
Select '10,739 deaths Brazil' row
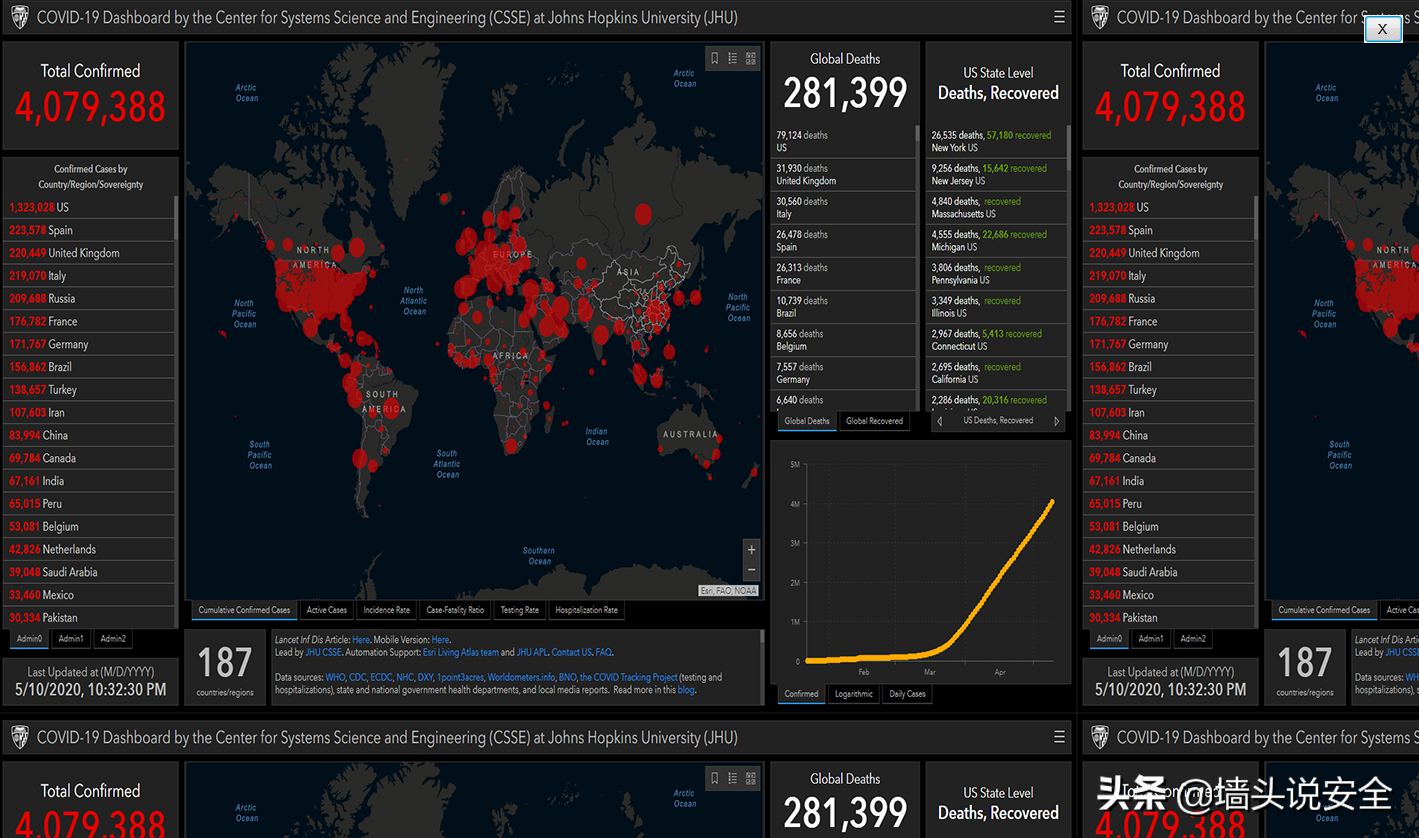[x=843, y=307]
